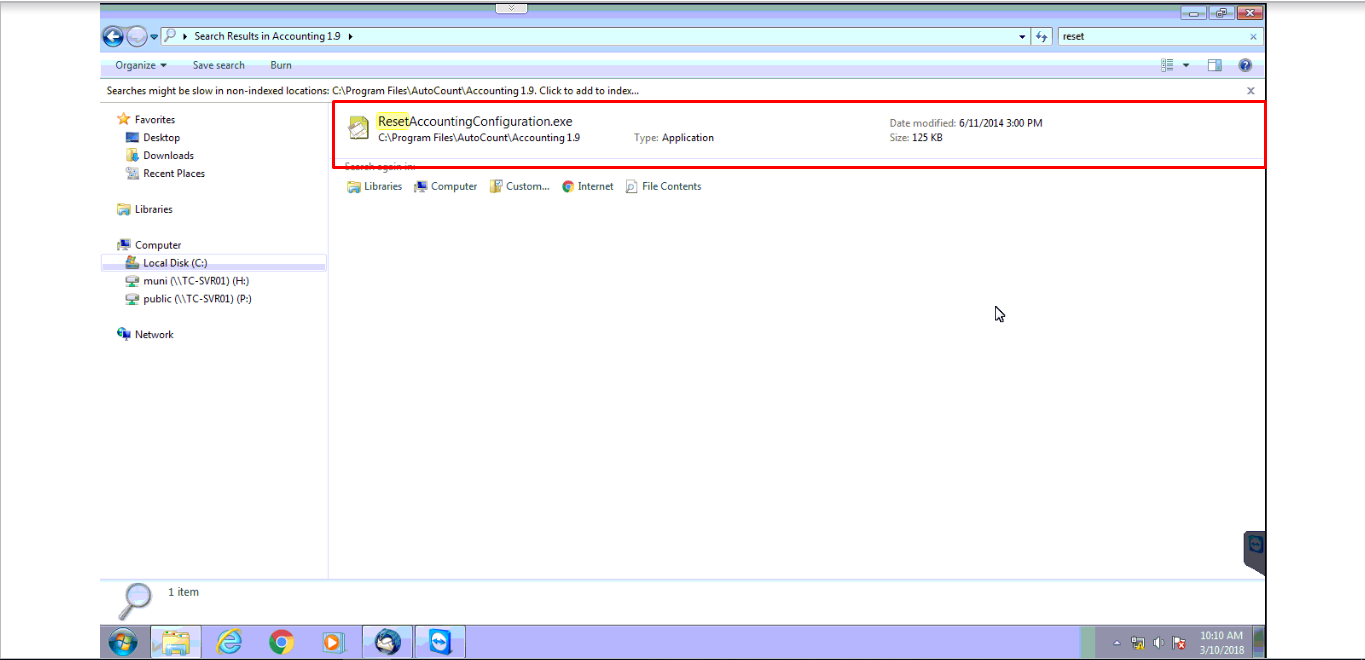Expand the remote session toolbar handle at top
The height and width of the screenshot is (660, 1365).
tap(511, 7)
